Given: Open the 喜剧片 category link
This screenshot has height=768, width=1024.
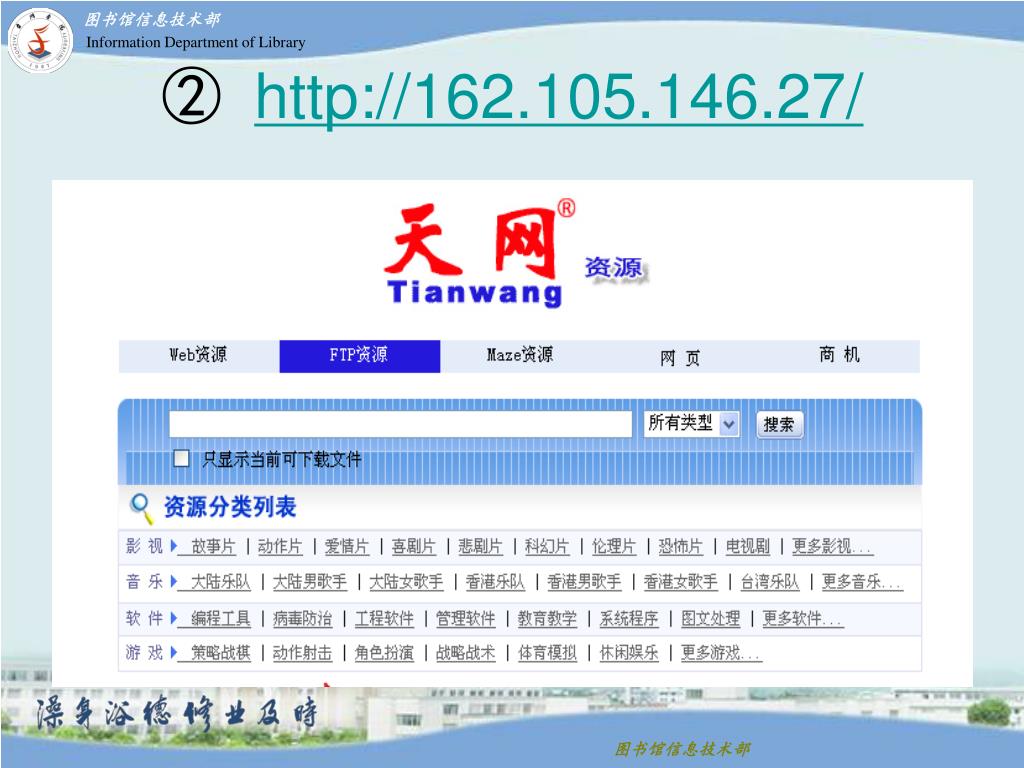Looking at the screenshot, I should tap(413, 547).
